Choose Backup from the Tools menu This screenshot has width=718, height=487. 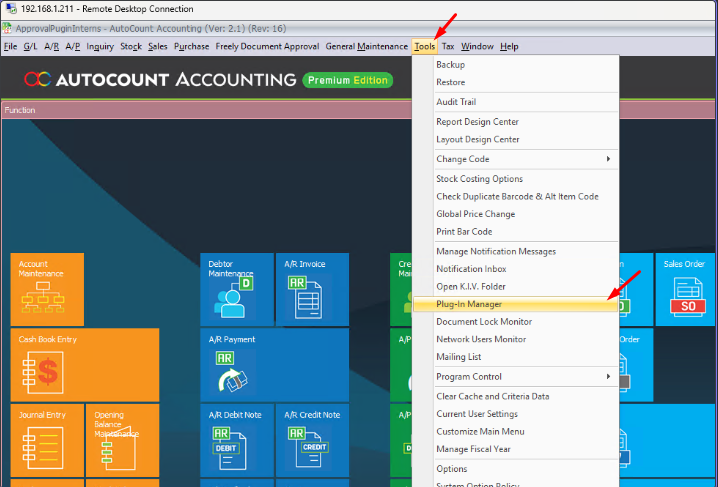(516, 65)
